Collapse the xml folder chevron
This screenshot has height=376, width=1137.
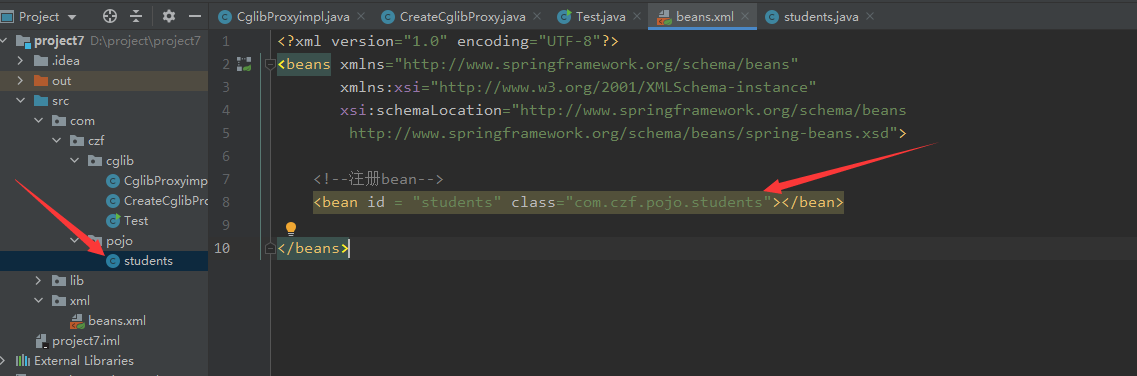coord(38,301)
